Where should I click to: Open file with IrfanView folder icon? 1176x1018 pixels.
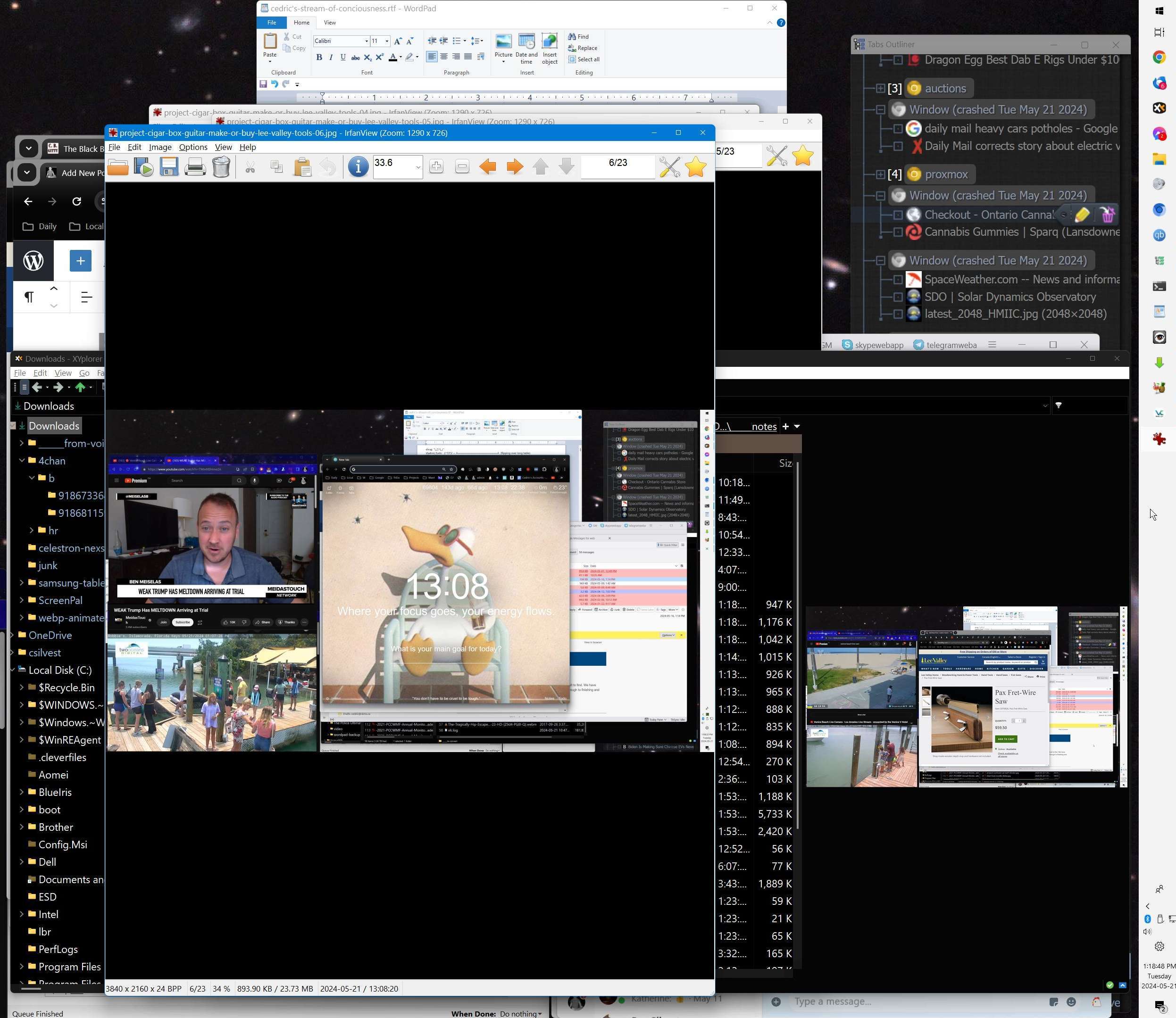tap(117, 167)
